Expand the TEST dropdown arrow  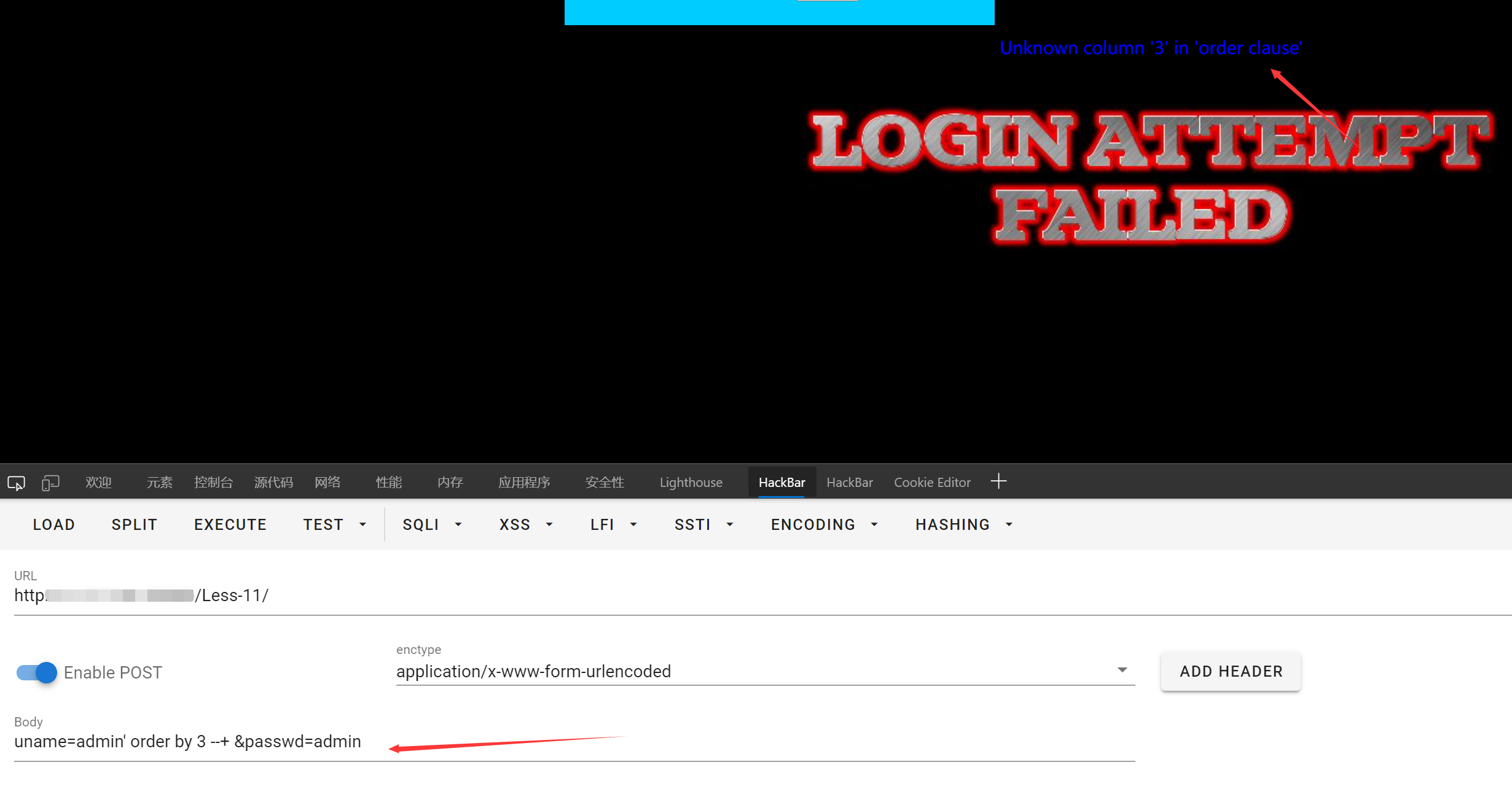(x=362, y=524)
